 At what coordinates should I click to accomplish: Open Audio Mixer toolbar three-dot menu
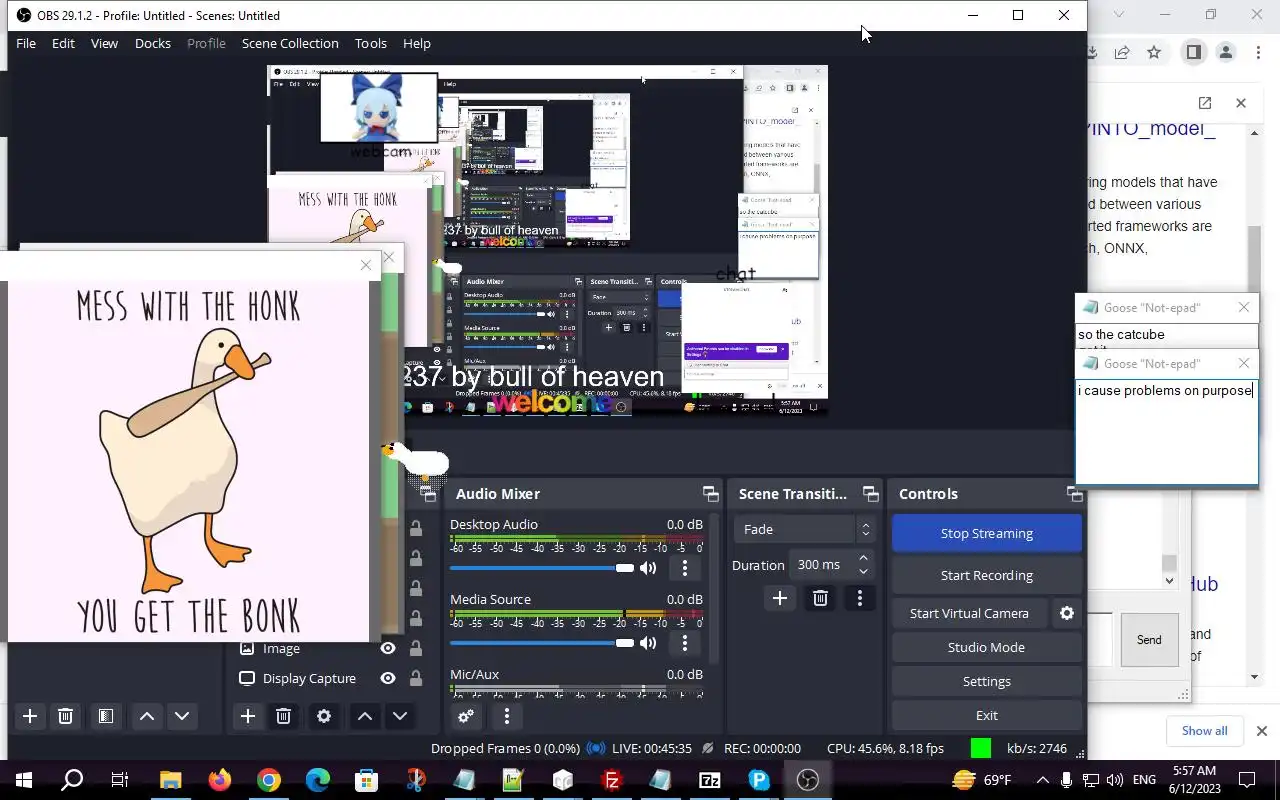coord(507,716)
